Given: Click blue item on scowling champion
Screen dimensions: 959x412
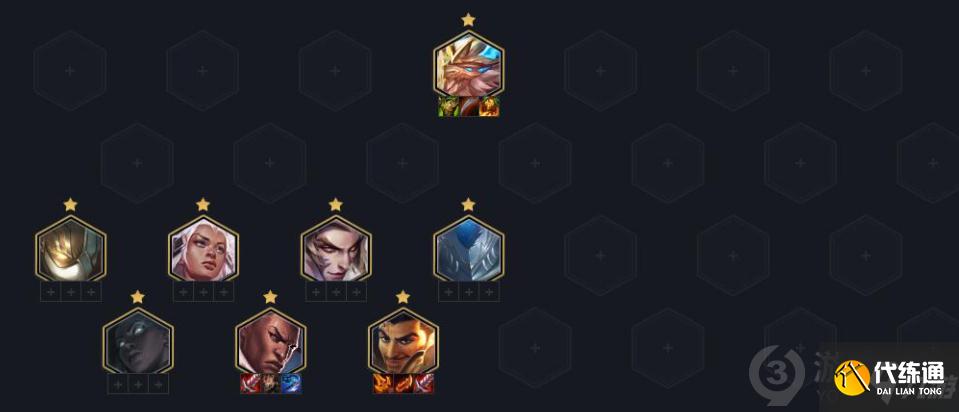Looking at the screenshot, I should [291, 383].
